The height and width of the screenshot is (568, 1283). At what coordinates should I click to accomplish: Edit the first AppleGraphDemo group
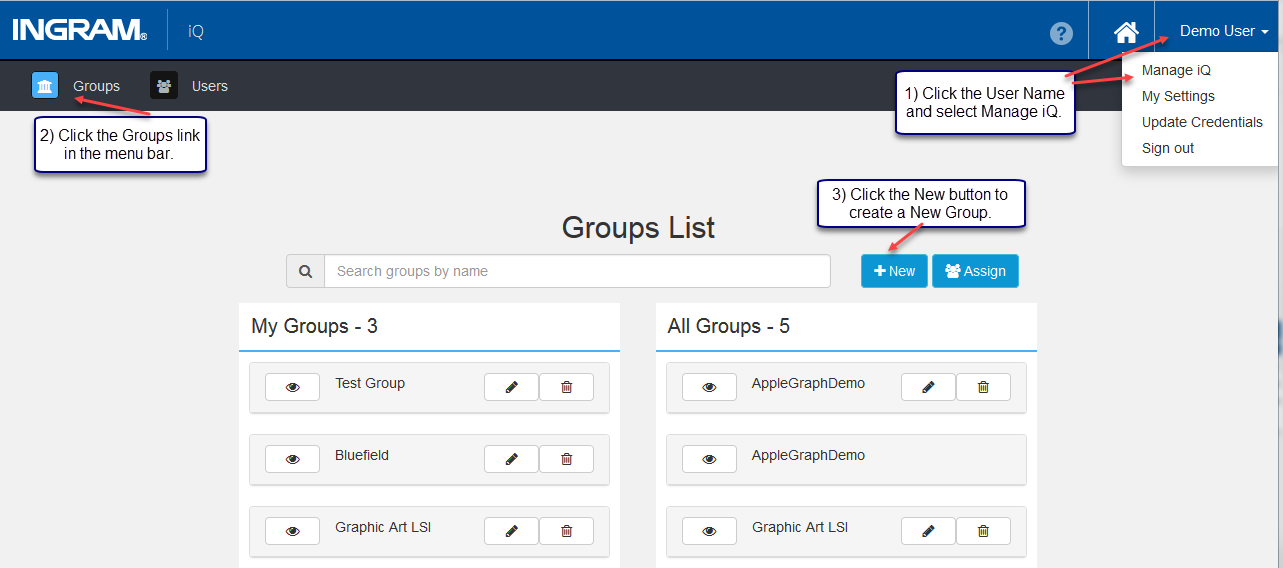pyautogui.click(x=928, y=387)
